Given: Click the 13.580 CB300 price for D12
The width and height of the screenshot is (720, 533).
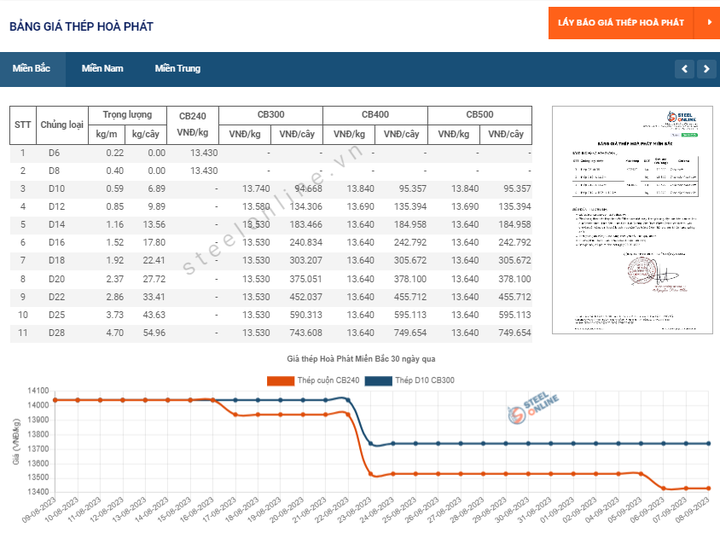Looking at the screenshot, I should click(x=256, y=207).
